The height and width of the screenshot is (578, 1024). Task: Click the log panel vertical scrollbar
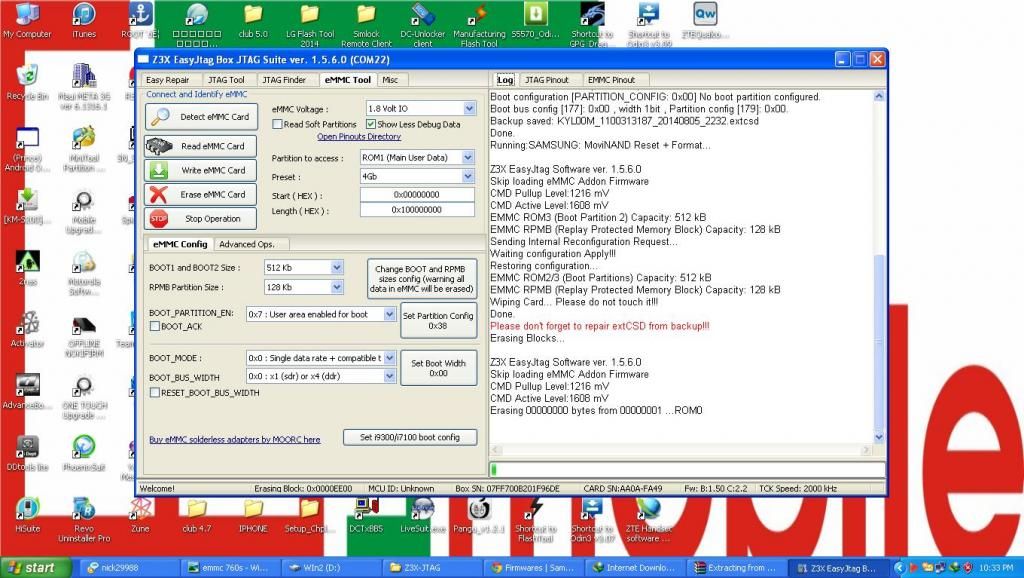[878, 266]
